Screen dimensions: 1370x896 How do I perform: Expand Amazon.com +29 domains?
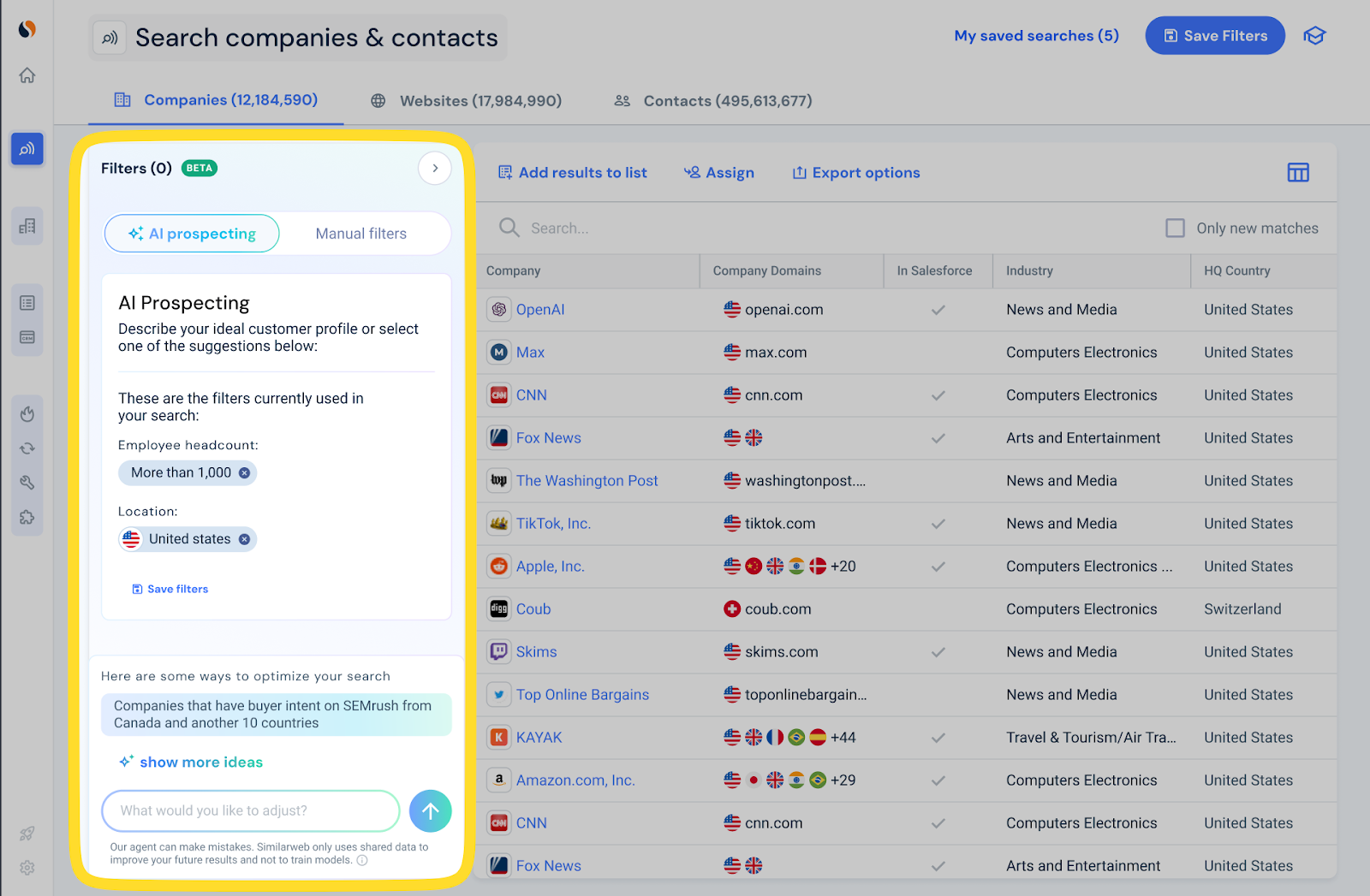[843, 780]
